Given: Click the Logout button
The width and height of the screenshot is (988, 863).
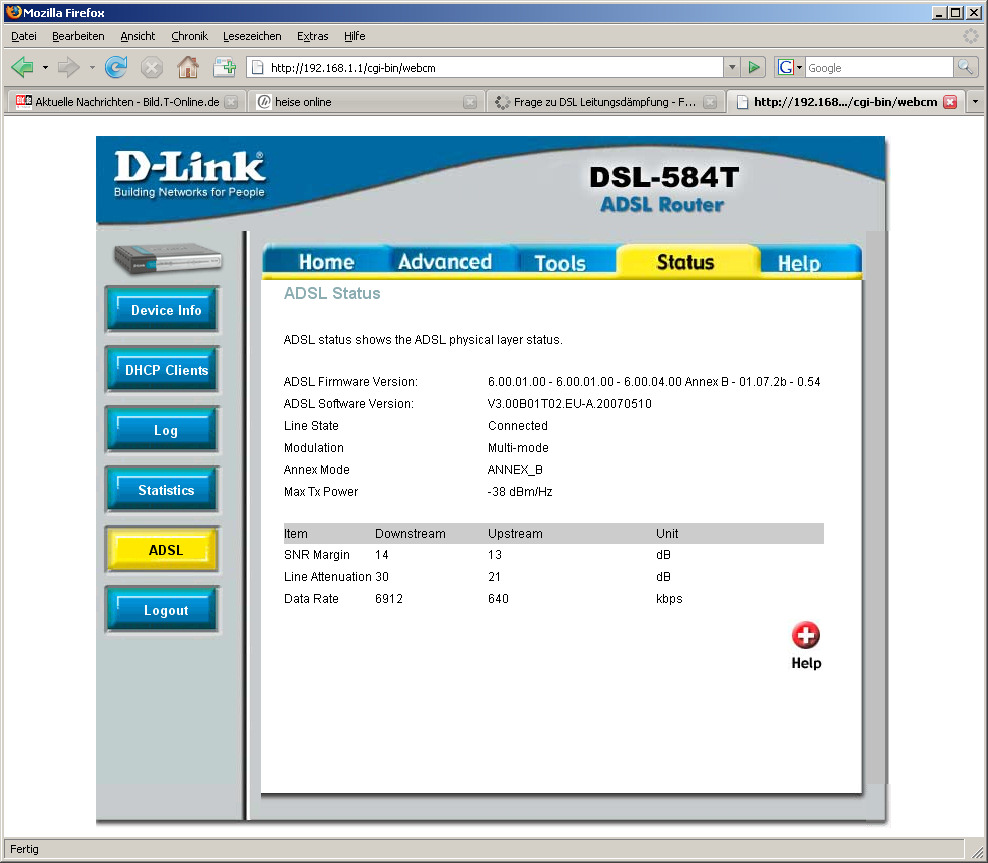Looking at the screenshot, I should tap(163, 610).
